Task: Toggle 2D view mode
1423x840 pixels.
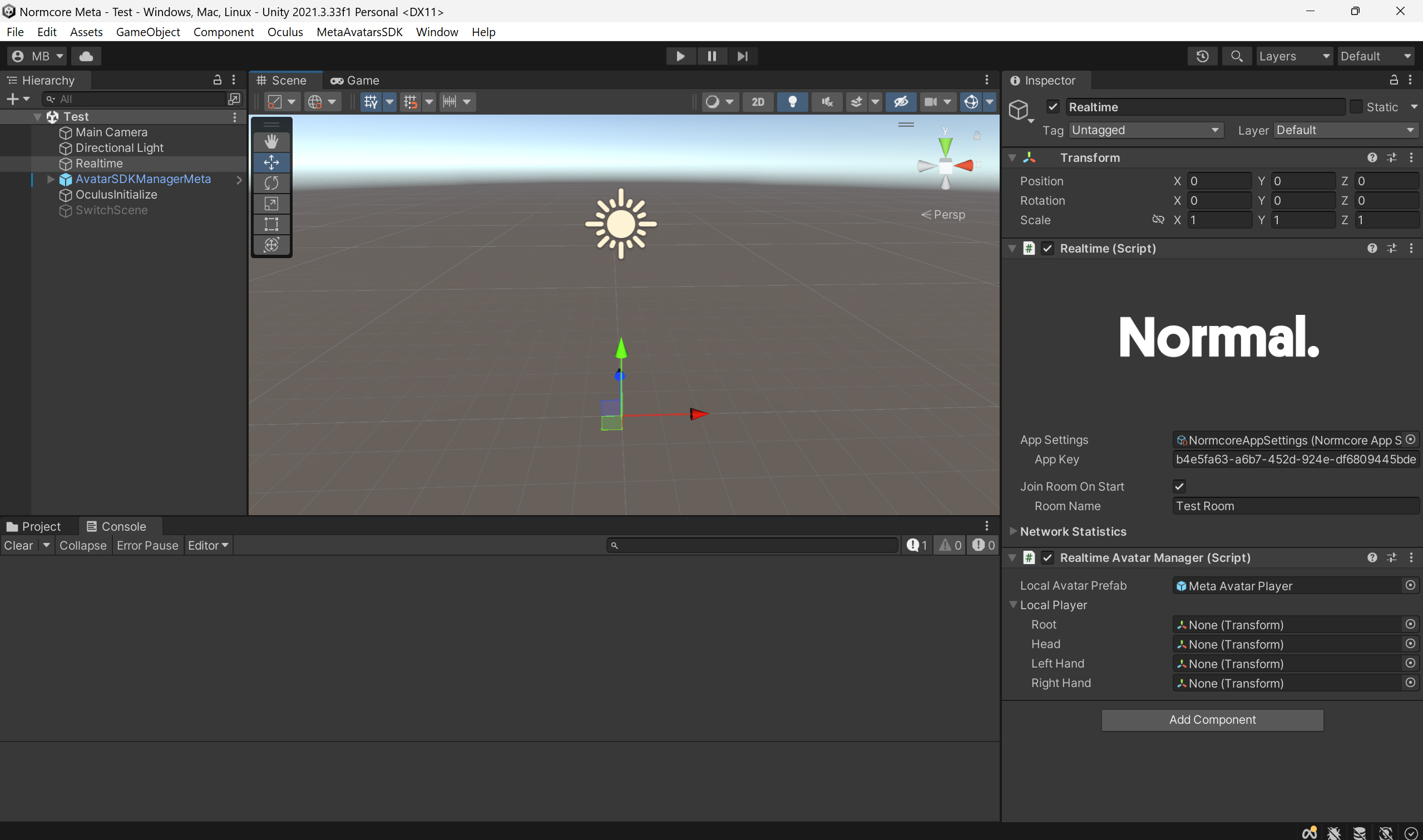Action: coord(757,102)
